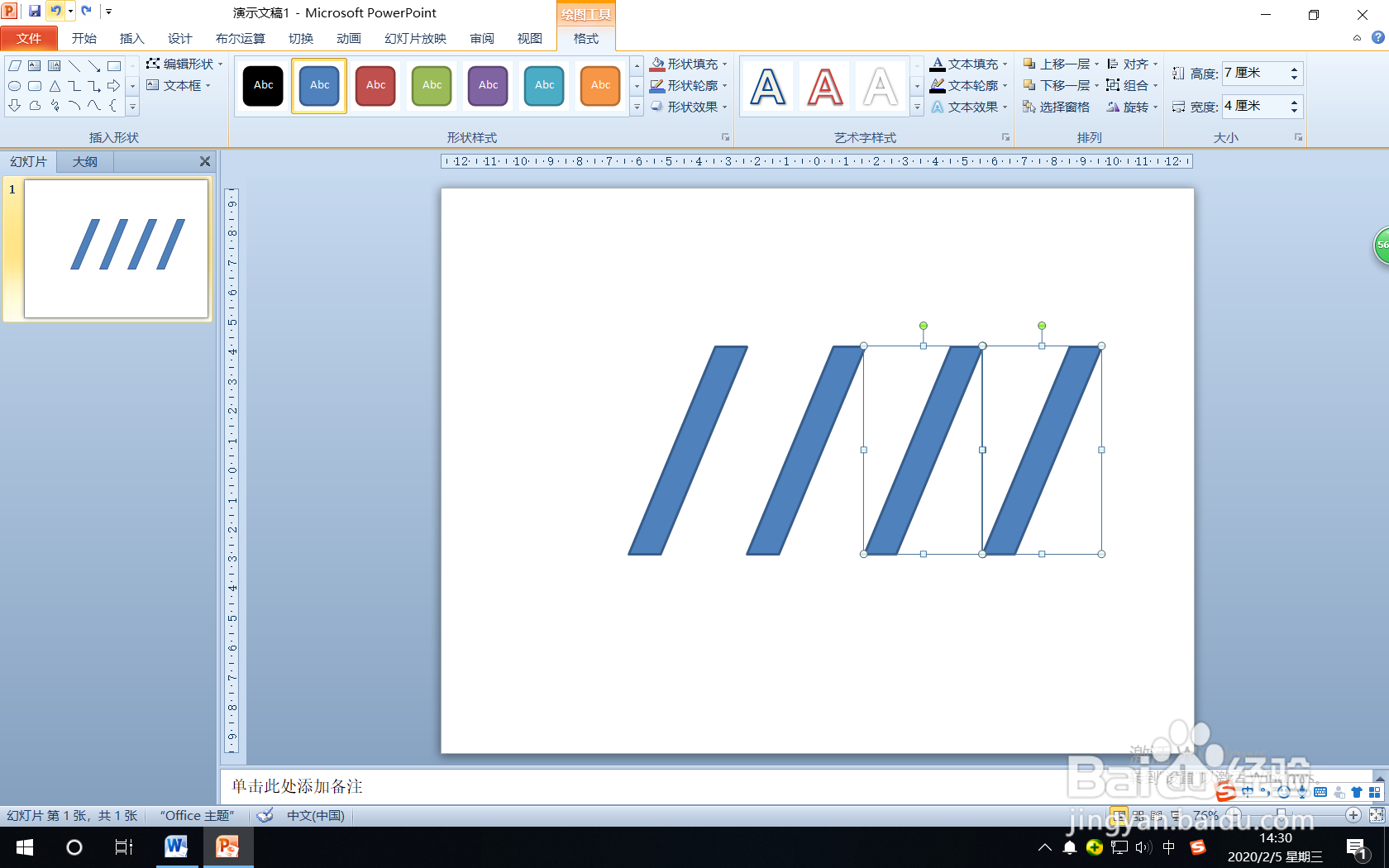The width and height of the screenshot is (1389, 868).
Task: Select the parallelogram shape in shape gallery
Action: [15, 65]
